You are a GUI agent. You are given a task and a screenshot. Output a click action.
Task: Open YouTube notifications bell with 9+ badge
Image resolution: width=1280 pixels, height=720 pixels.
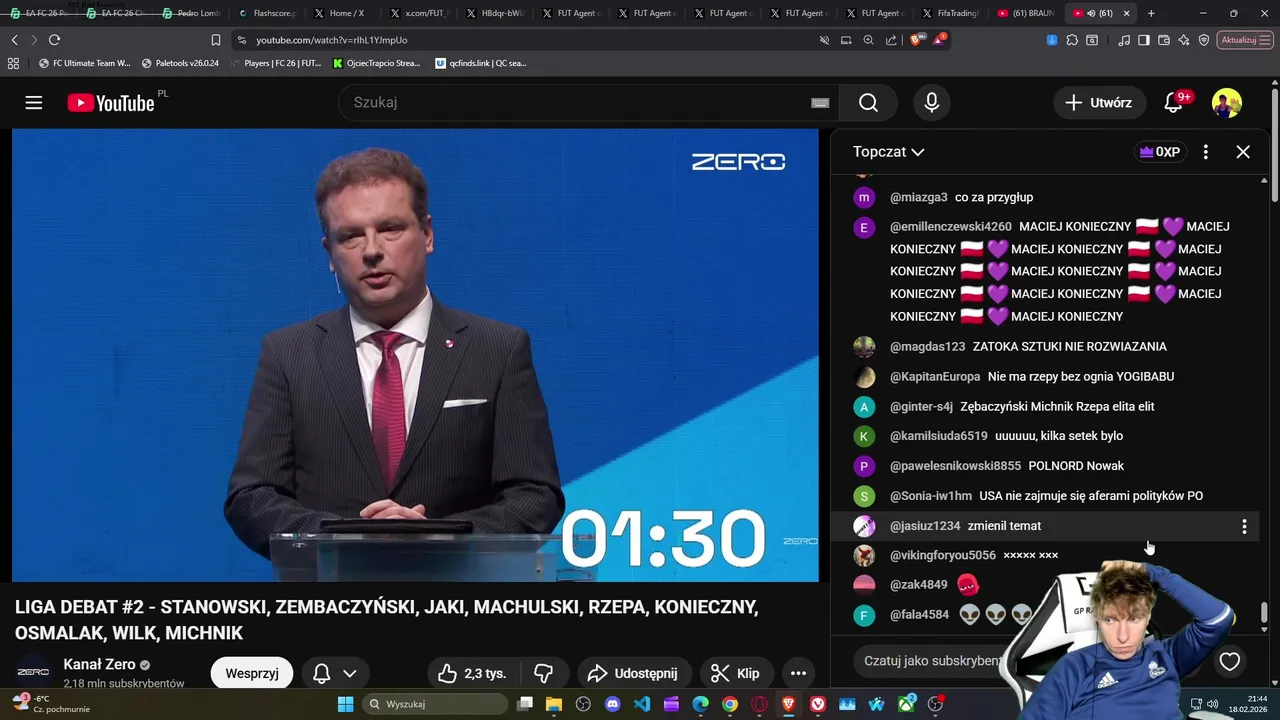pos(1175,103)
